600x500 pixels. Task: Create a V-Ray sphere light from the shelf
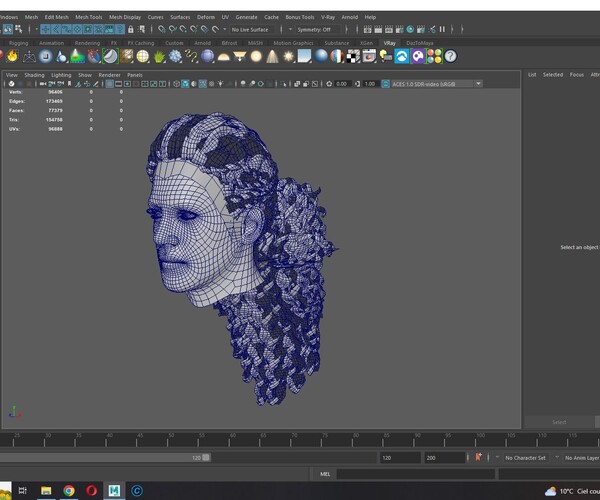click(256, 57)
